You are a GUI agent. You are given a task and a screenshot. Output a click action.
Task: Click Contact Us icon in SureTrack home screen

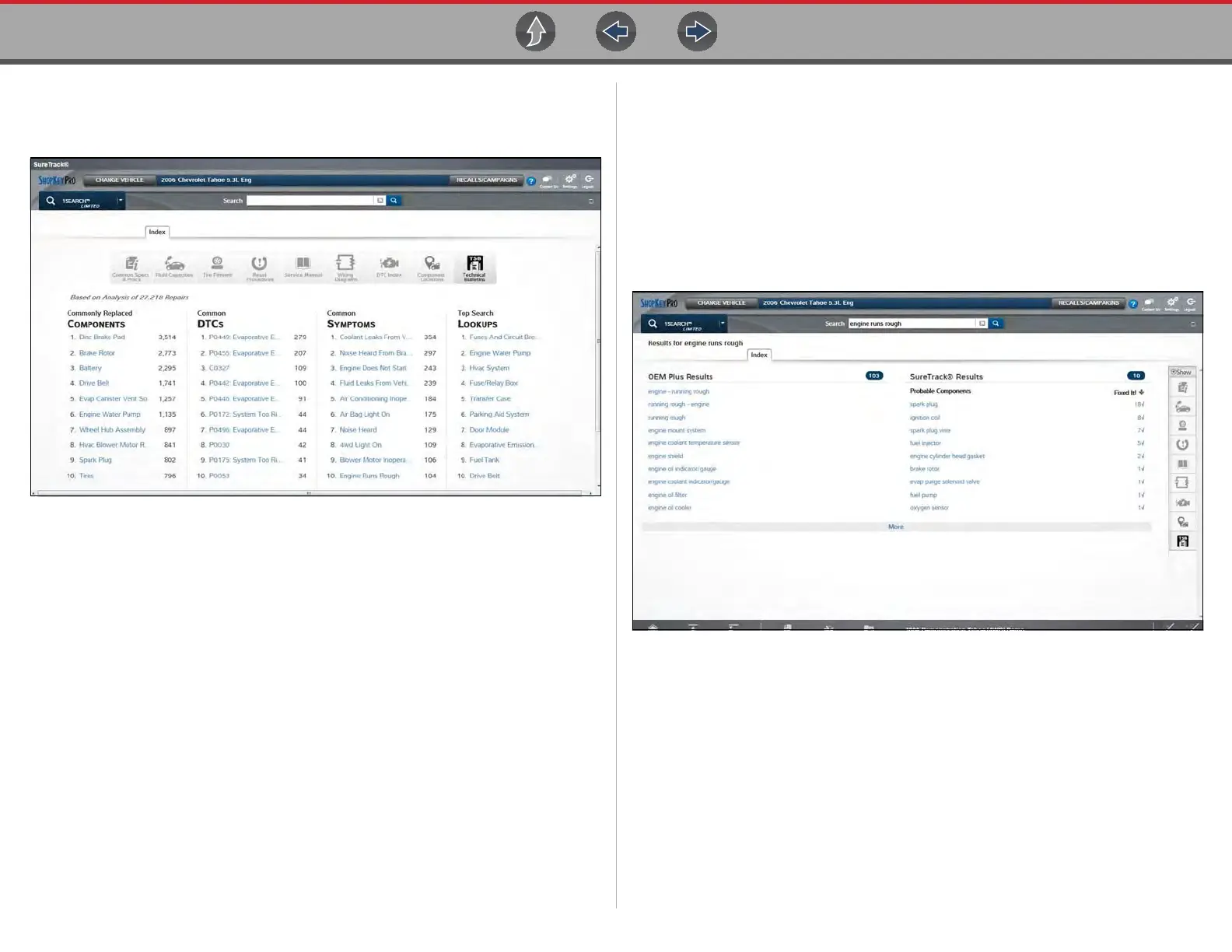(x=548, y=180)
